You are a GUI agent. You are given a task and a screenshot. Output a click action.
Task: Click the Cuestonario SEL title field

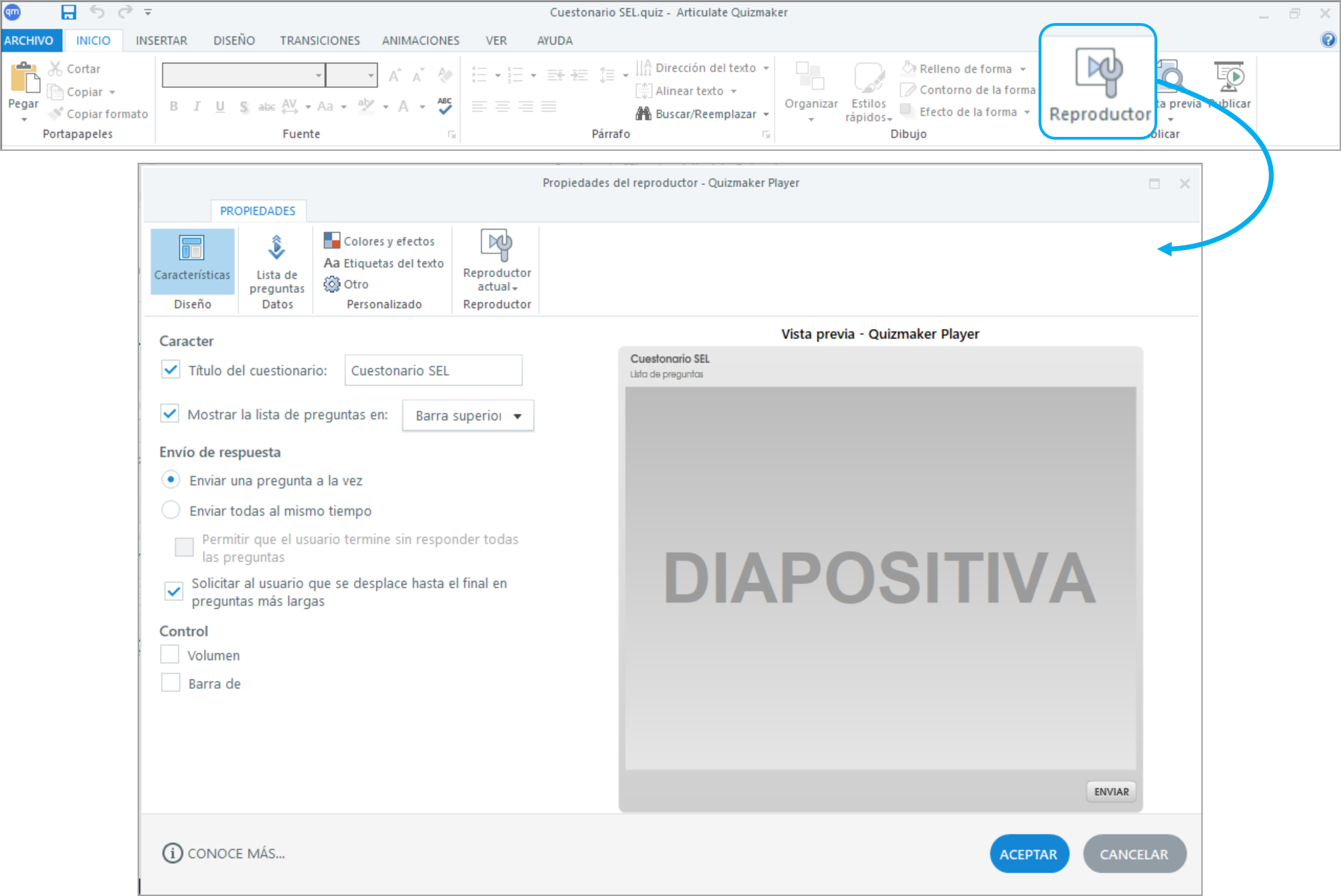pos(433,370)
